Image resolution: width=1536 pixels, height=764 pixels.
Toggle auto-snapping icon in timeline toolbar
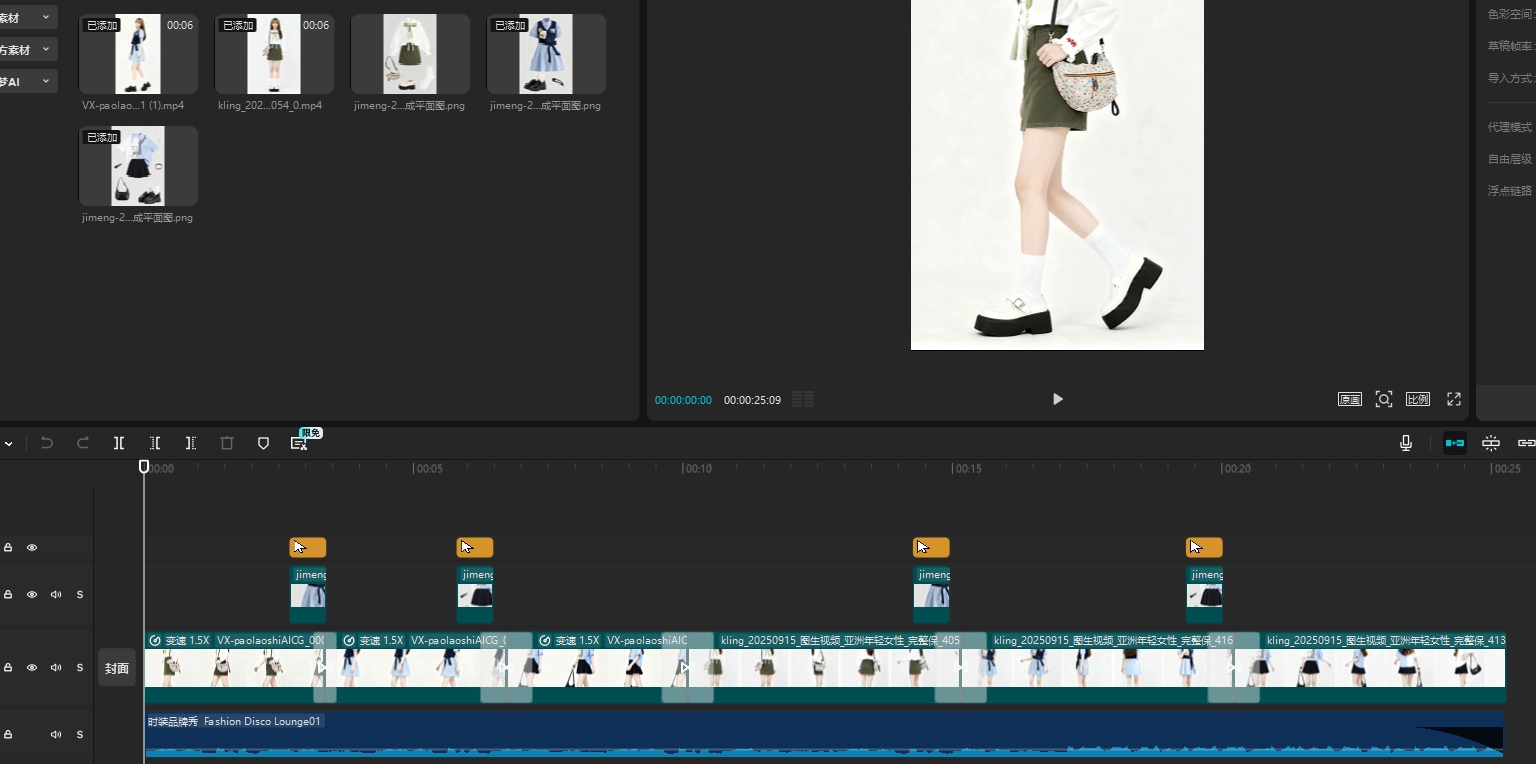pyautogui.click(x=1491, y=443)
